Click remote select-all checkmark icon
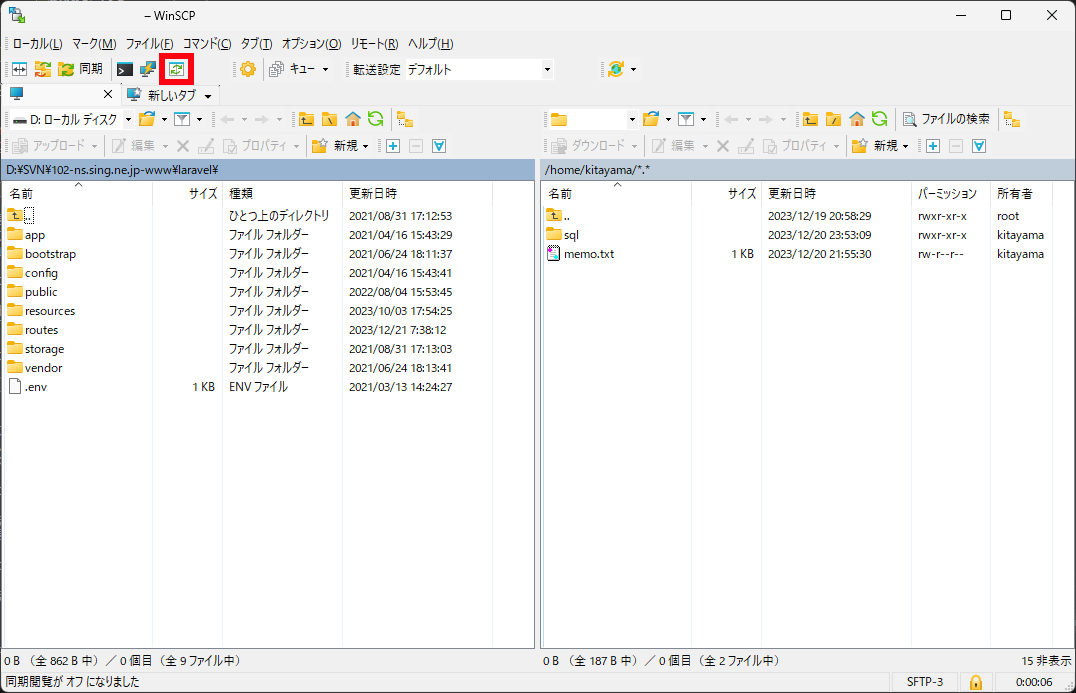This screenshot has width=1076, height=693. coord(979,145)
